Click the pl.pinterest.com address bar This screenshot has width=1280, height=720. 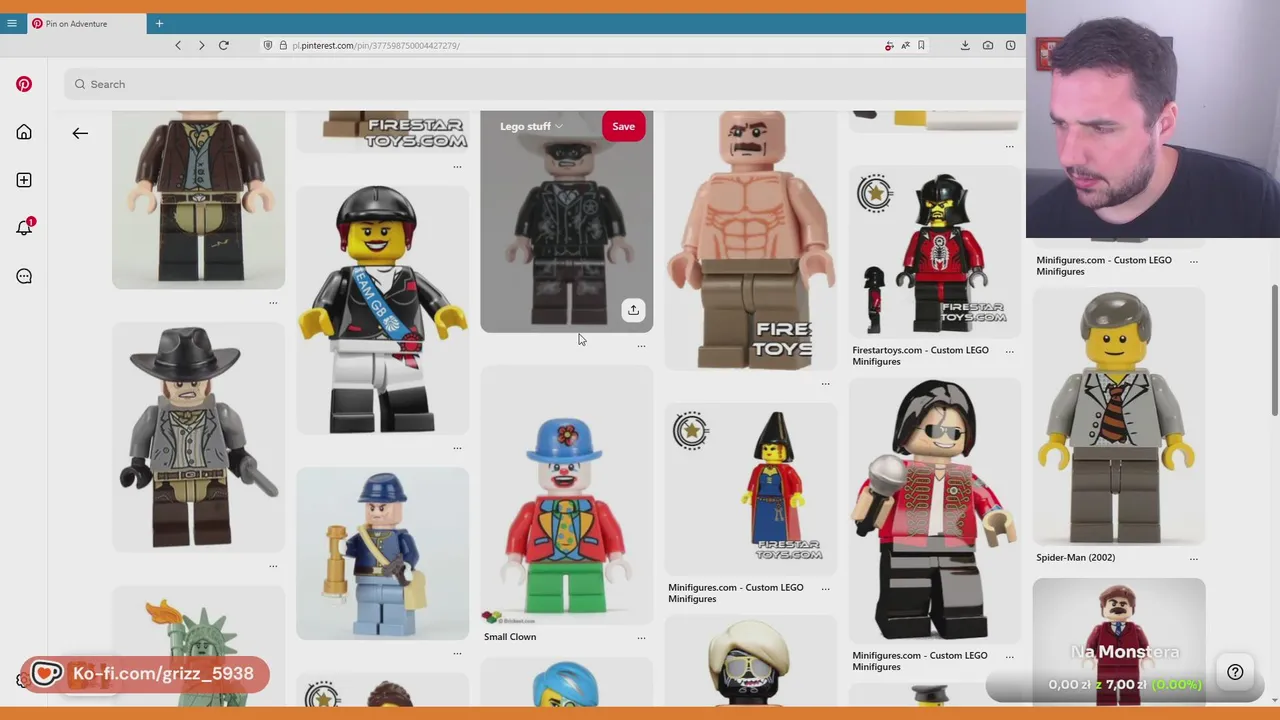pos(570,45)
